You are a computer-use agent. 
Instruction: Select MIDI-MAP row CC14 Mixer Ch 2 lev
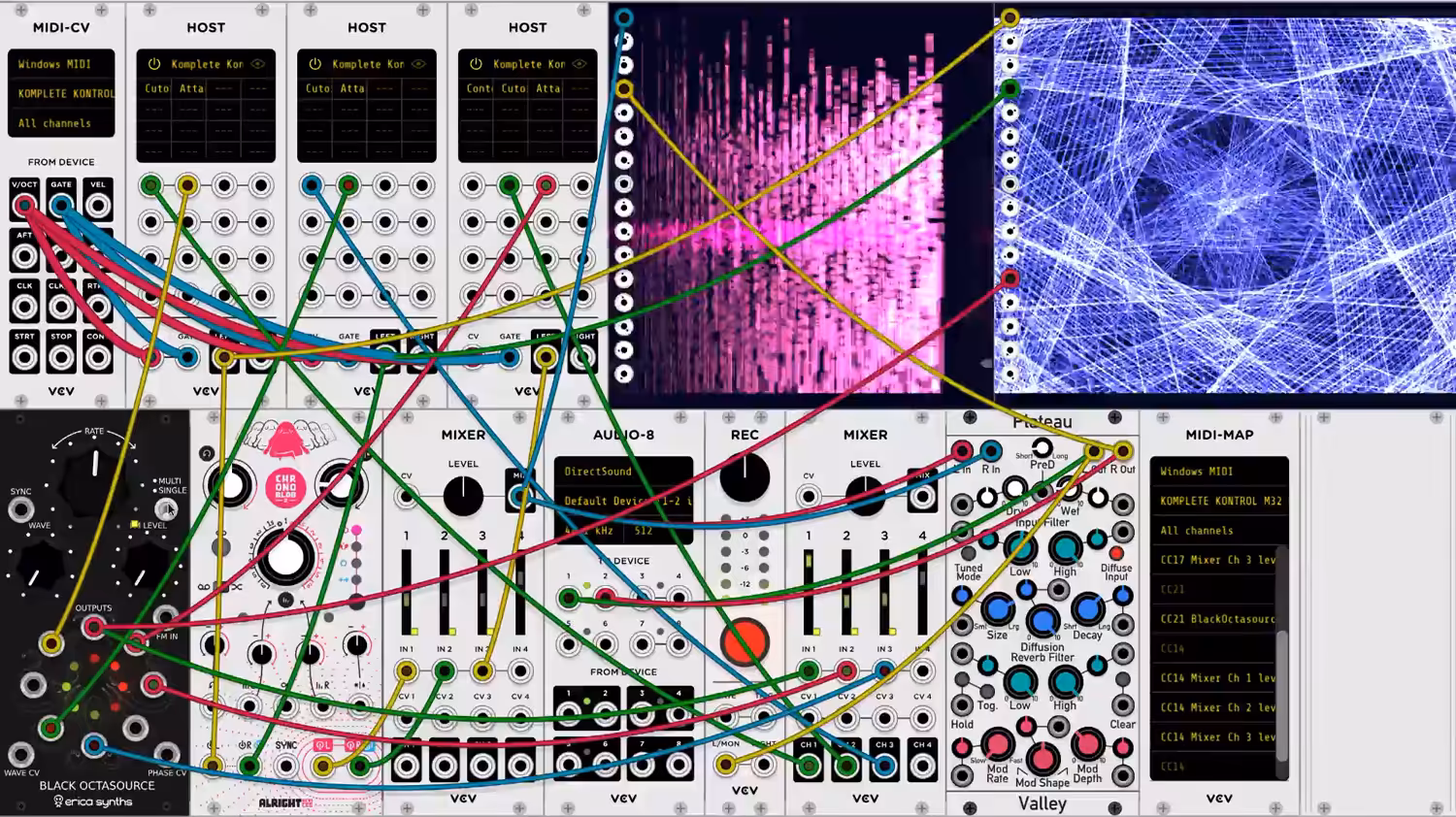click(1215, 707)
